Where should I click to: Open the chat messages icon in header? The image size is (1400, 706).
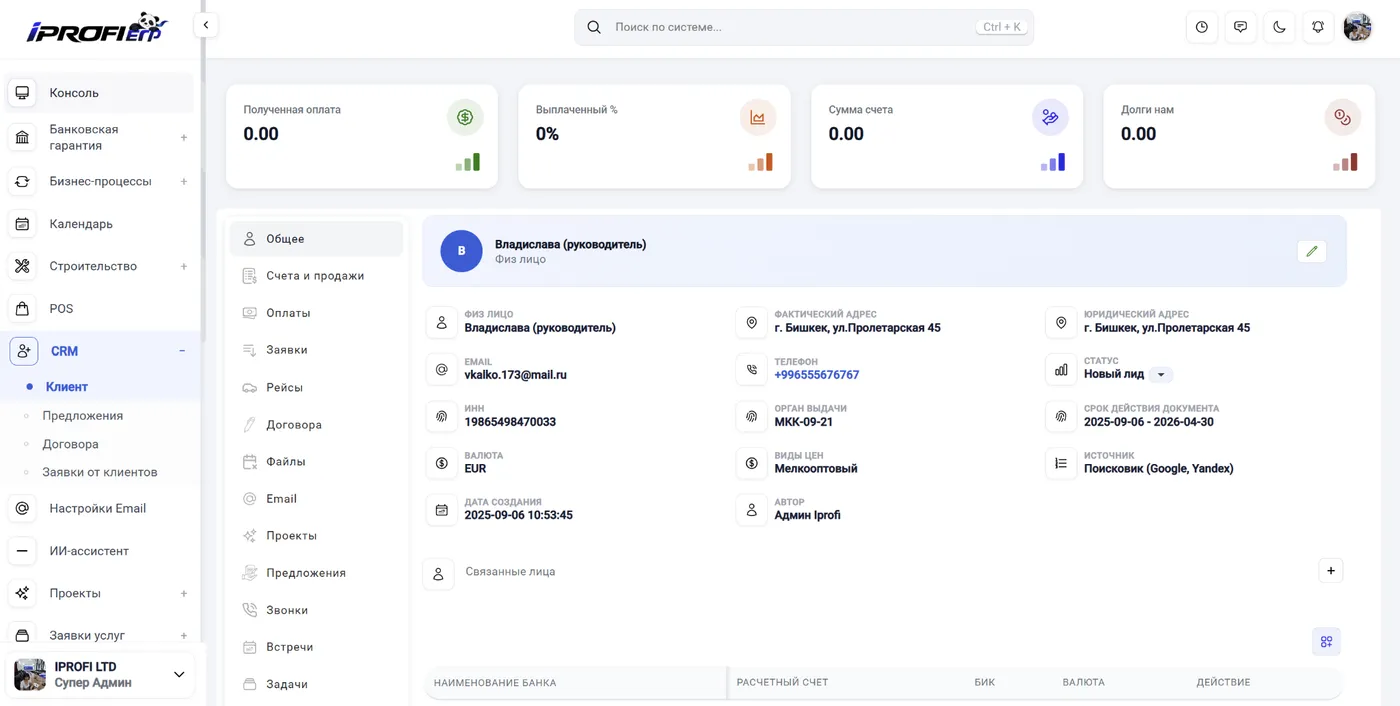(x=1241, y=27)
